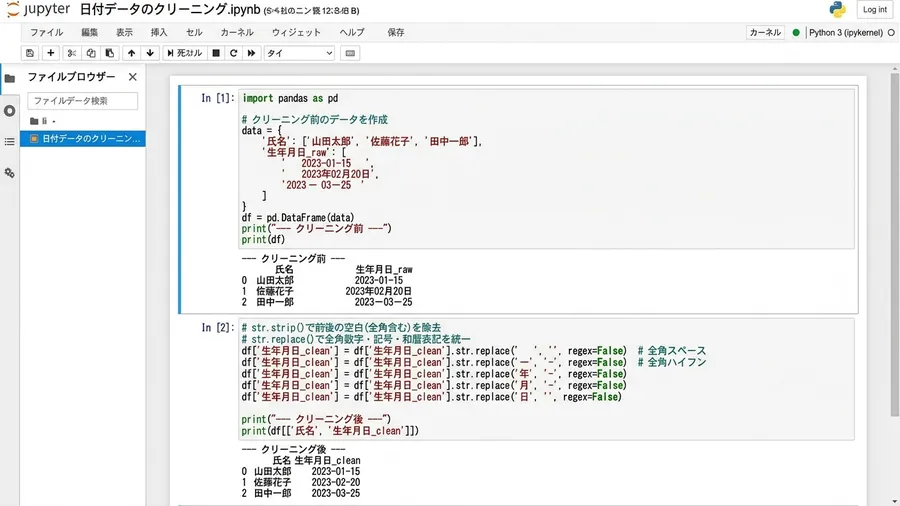Click the ファイルデータ検索 search field

point(83,100)
